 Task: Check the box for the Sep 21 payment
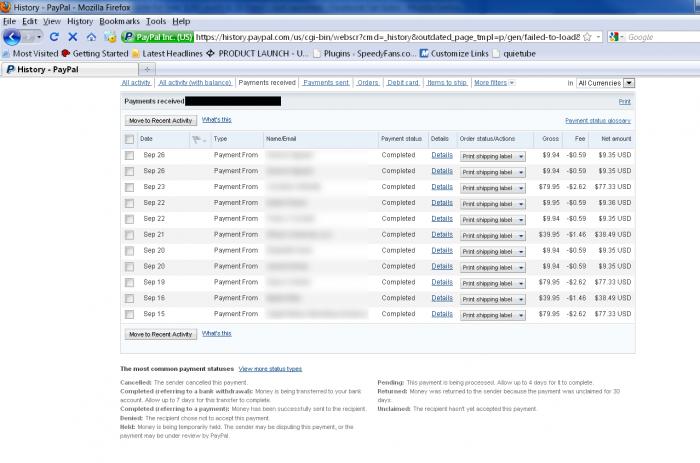coord(129,235)
